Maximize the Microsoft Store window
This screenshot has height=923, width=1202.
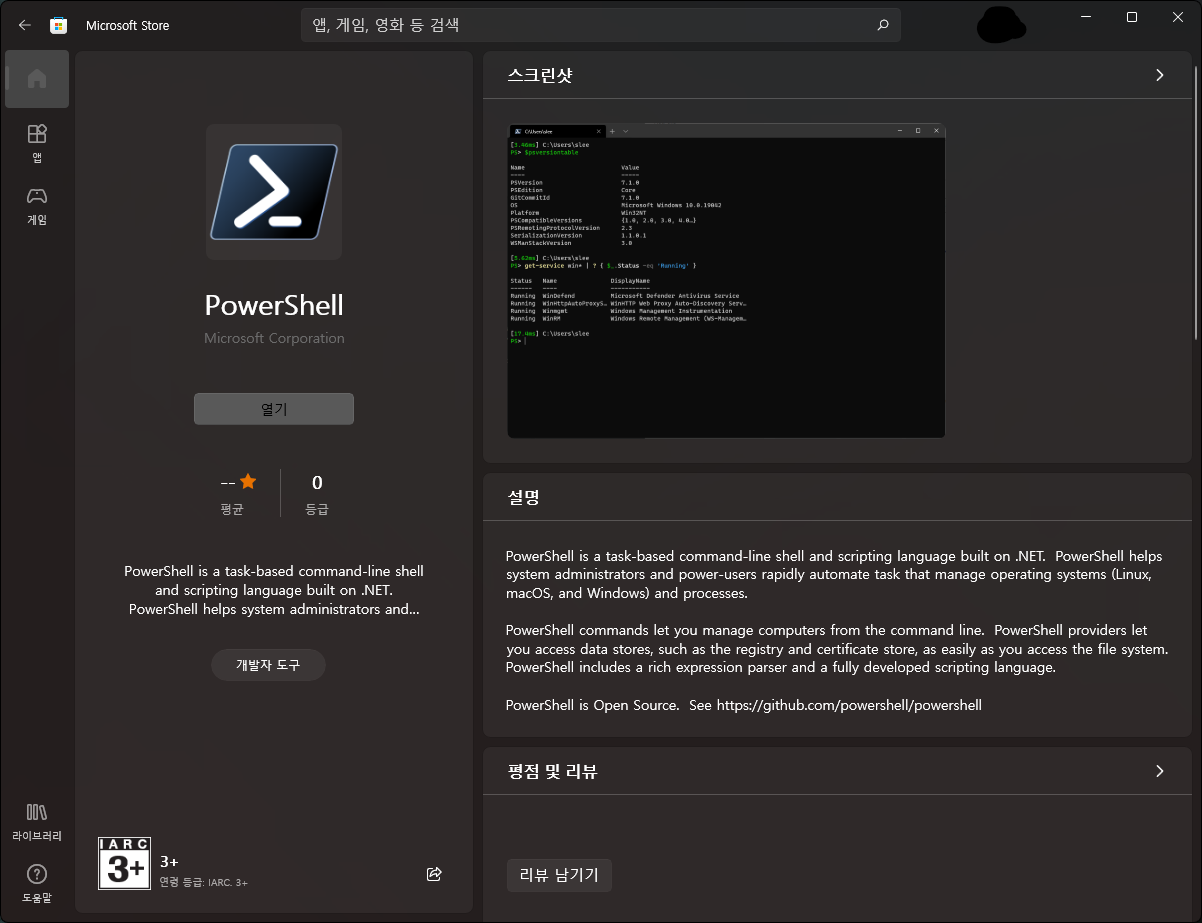click(x=1132, y=17)
